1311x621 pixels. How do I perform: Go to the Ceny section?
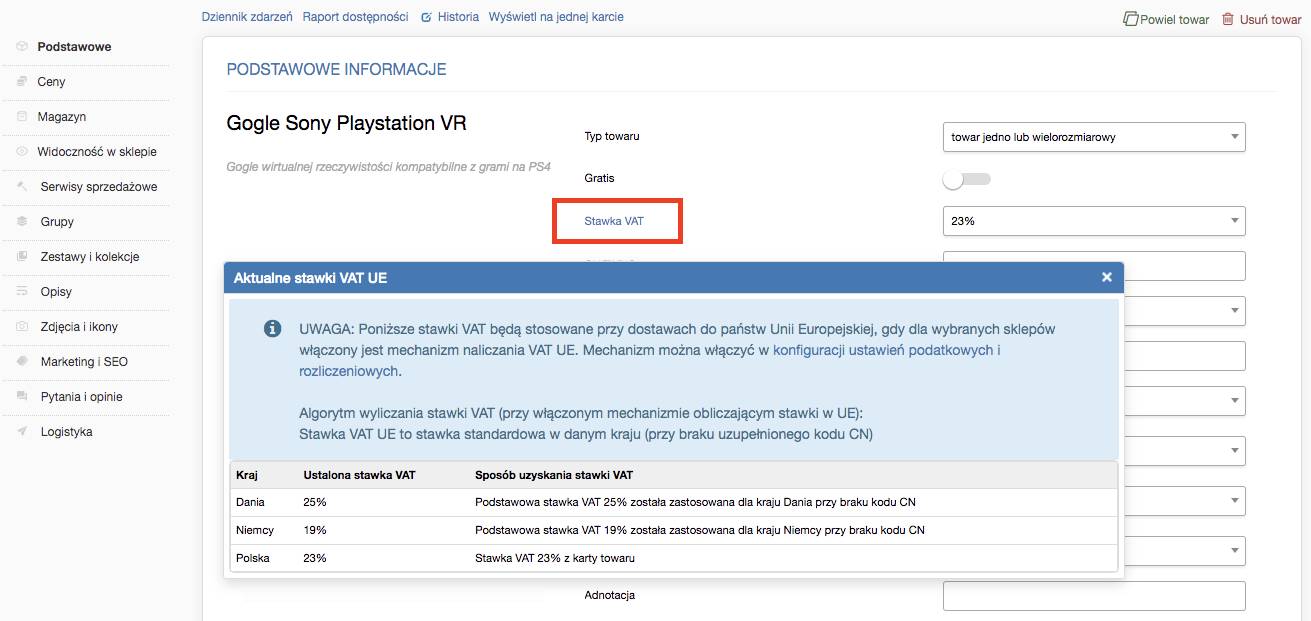[x=51, y=82]
